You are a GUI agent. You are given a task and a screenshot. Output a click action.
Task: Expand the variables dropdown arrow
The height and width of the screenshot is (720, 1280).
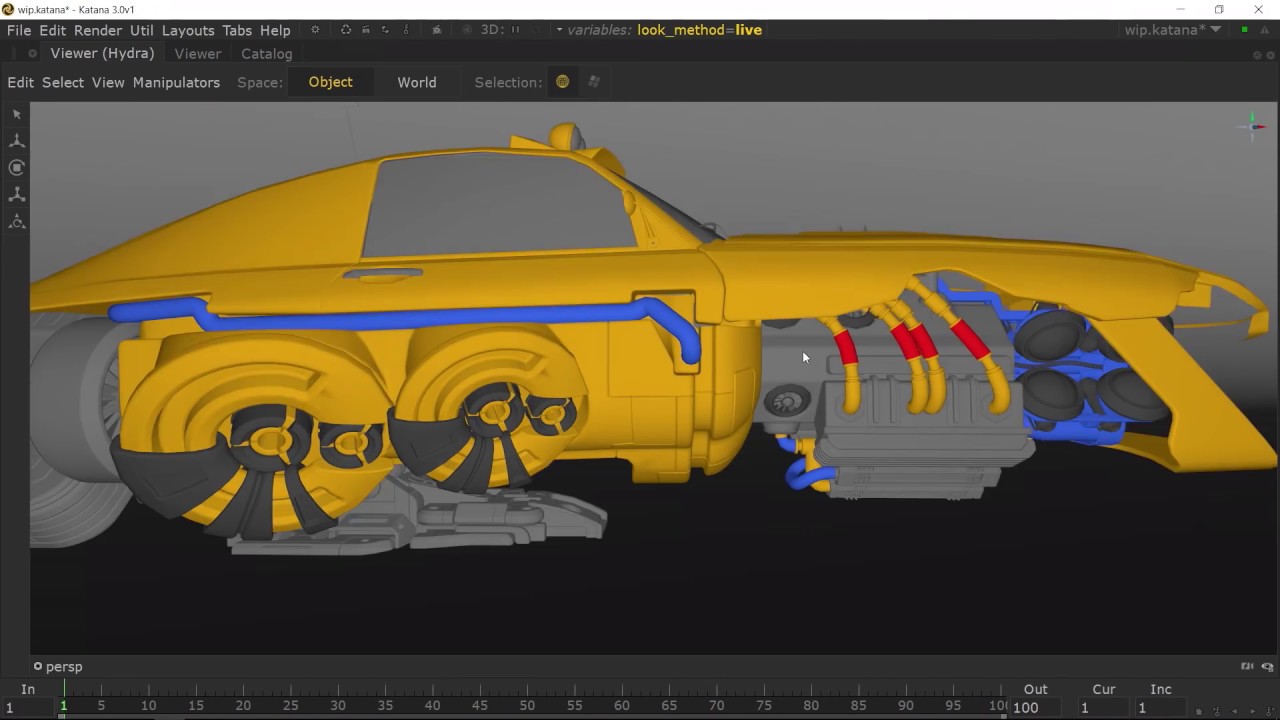pyautogui.click(x=559, y=30)
